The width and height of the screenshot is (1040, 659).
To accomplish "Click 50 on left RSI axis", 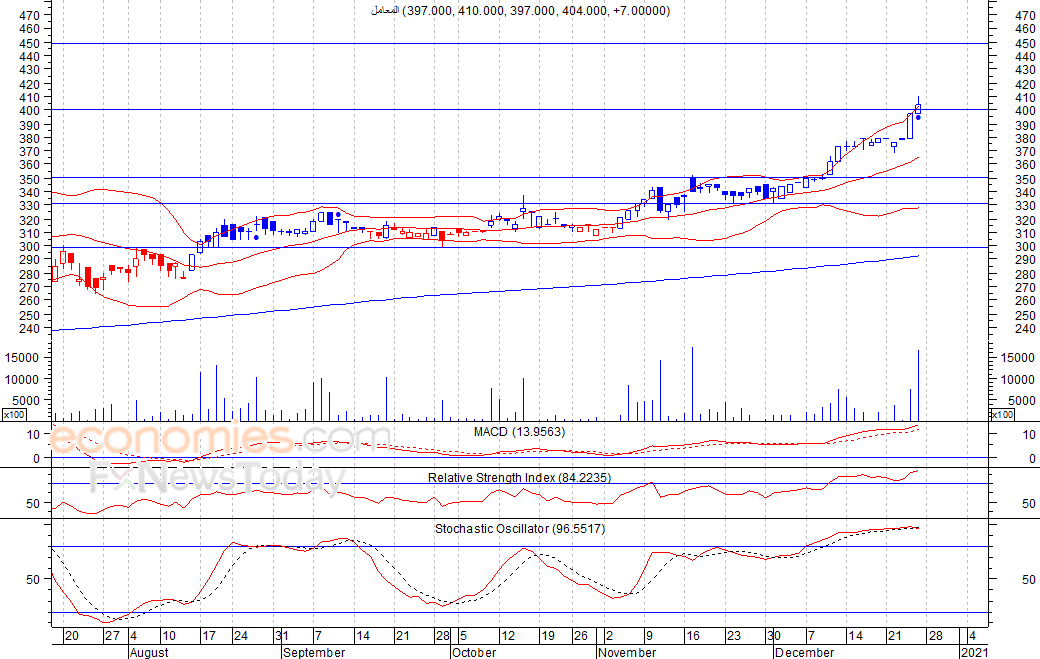I will [x=33, y=503].
